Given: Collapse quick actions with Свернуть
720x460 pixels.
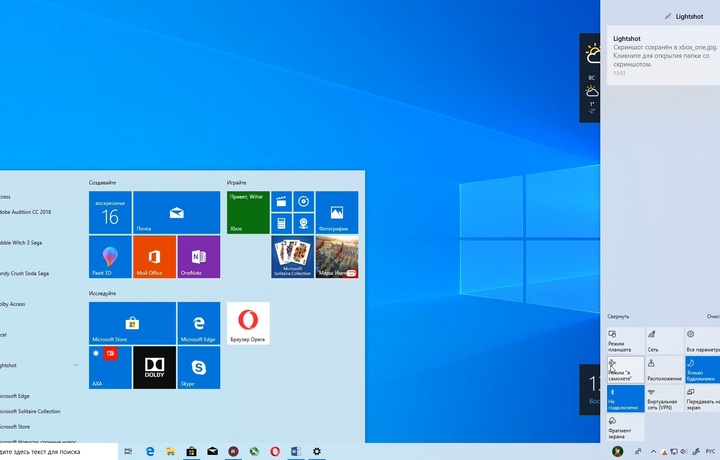Looking at the screenshot, I should pos(618,316).
